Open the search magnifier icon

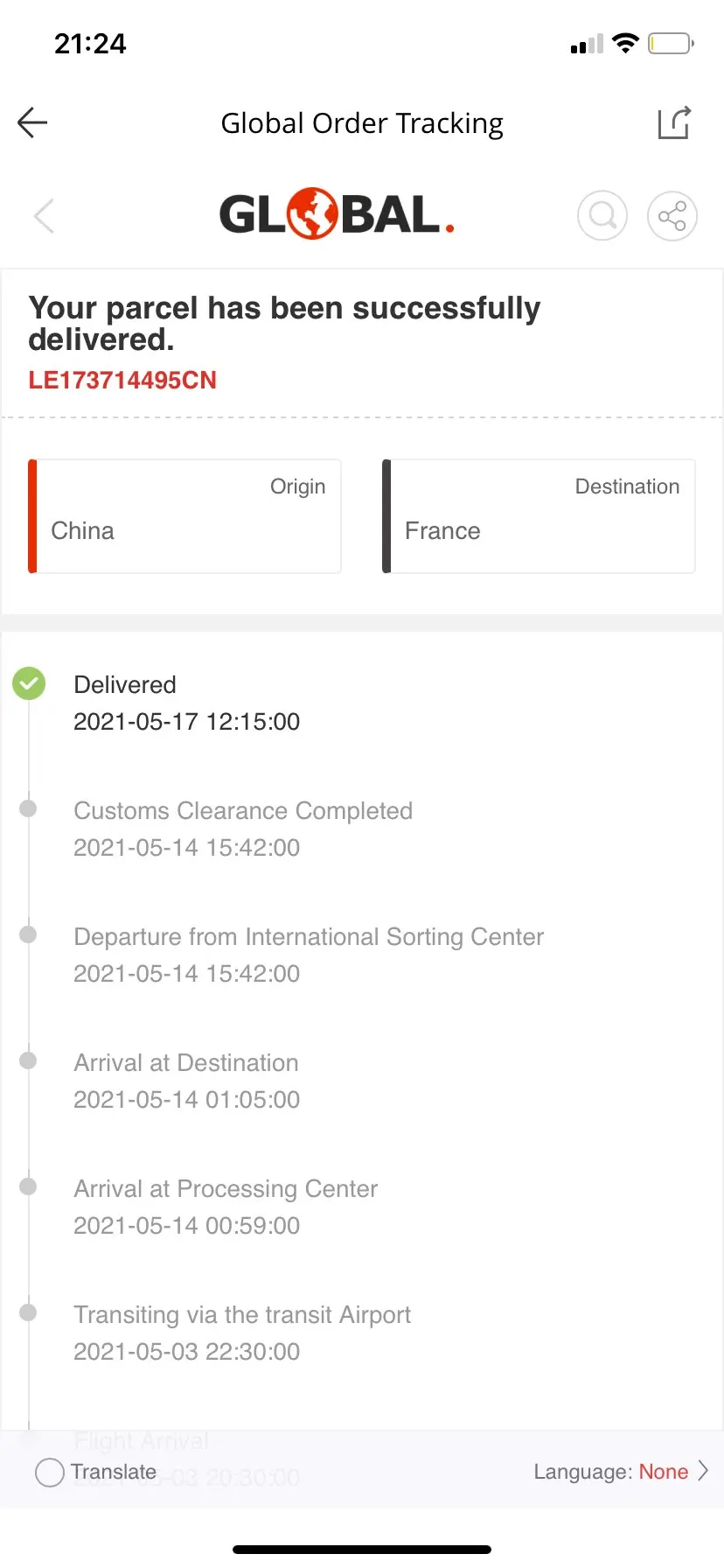tap(602, 215)
